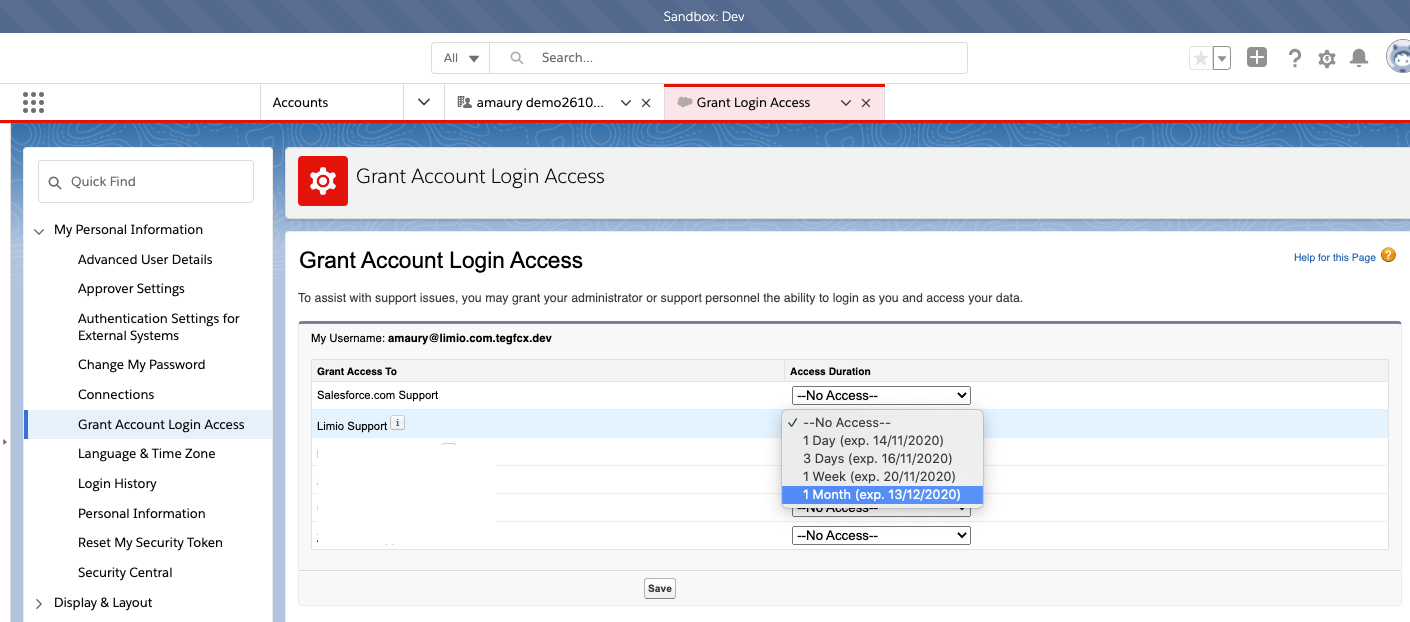Select 1 Month (exp. 13/12/2020) option

click(881, 495)
